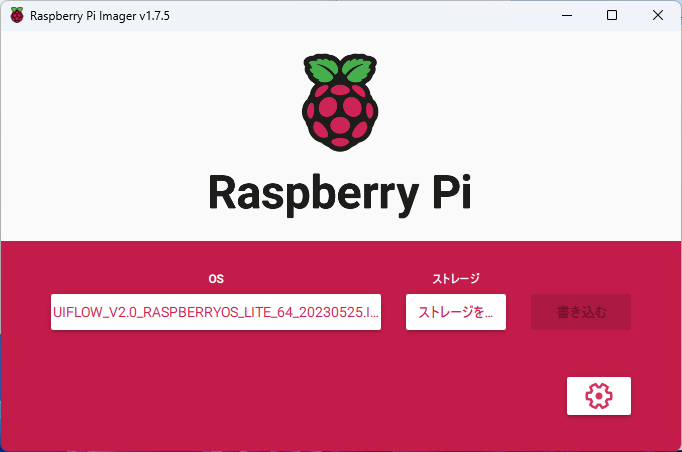Open advanced settings with the gear icon

click(x=598, y=396)
